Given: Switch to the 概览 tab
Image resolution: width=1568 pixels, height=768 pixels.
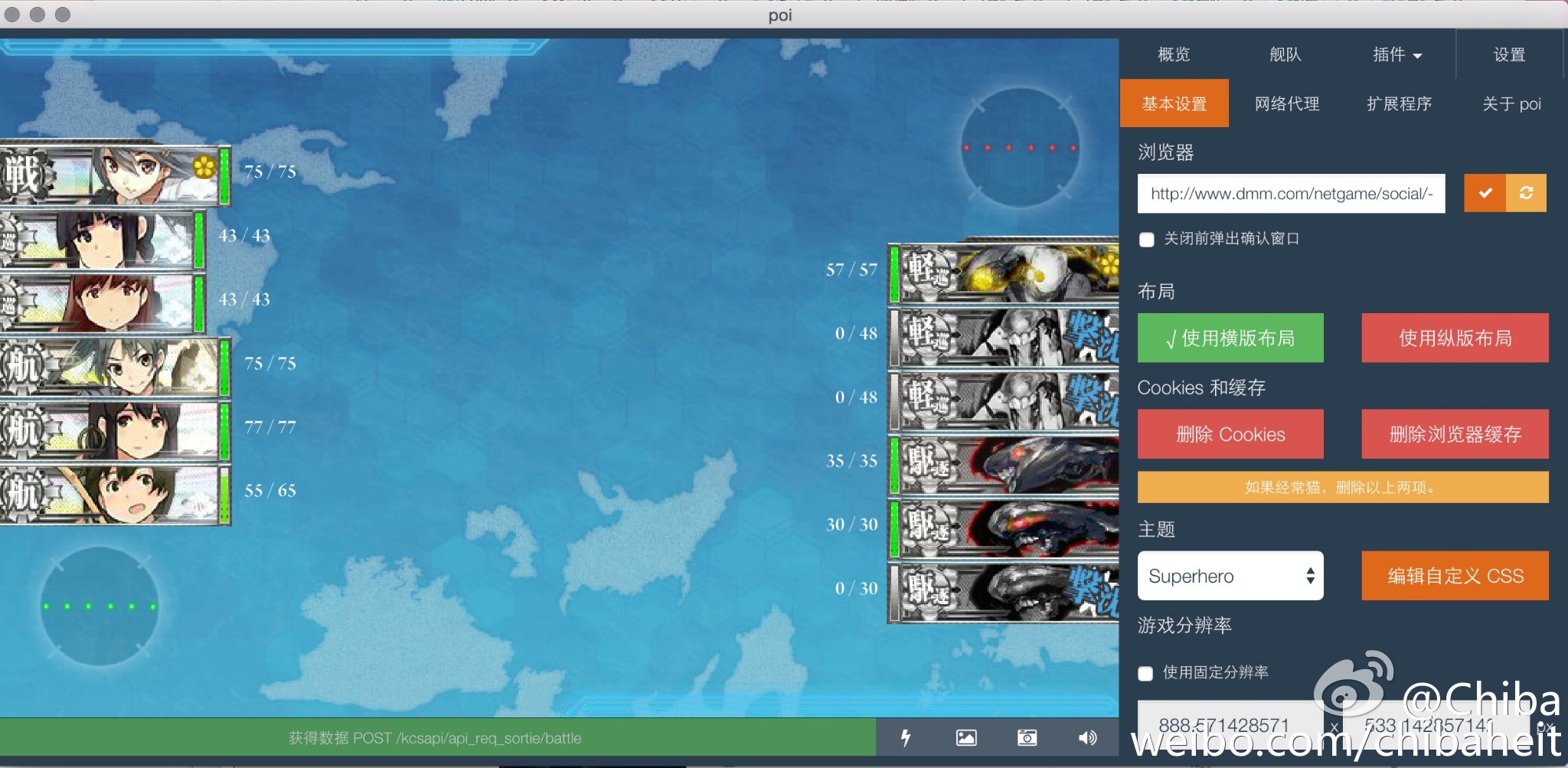Looking at the screenshot, I should pos(1174,54).
